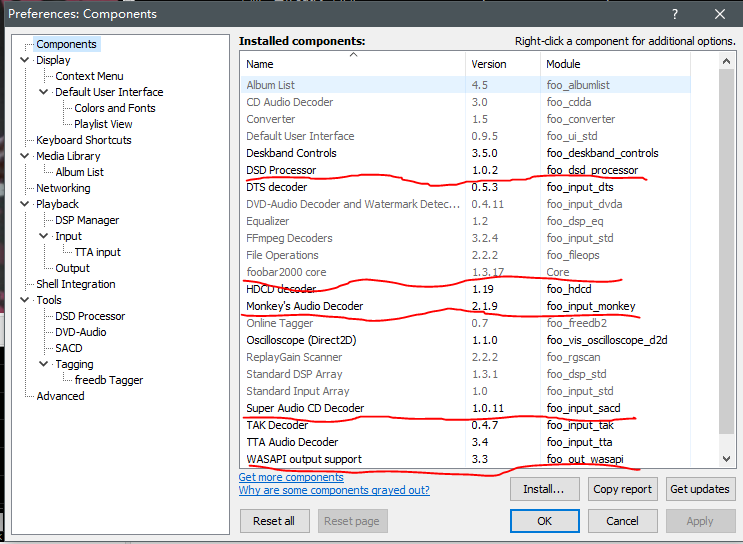743x544 pixels.
Task: Select the SACD tools page
Action: pyautogui.click(x=69, y=348)
